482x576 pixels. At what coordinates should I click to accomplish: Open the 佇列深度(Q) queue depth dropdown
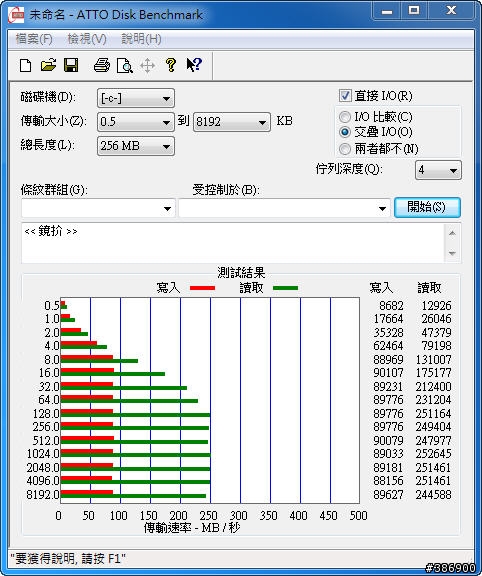click(x=438, y=170)
